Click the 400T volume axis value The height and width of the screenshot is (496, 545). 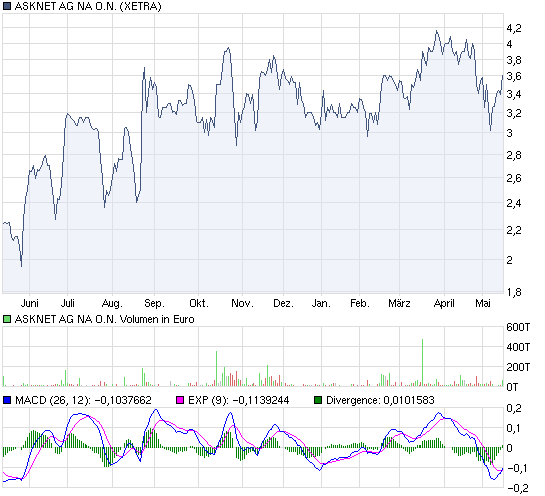(x=518, y=347)
